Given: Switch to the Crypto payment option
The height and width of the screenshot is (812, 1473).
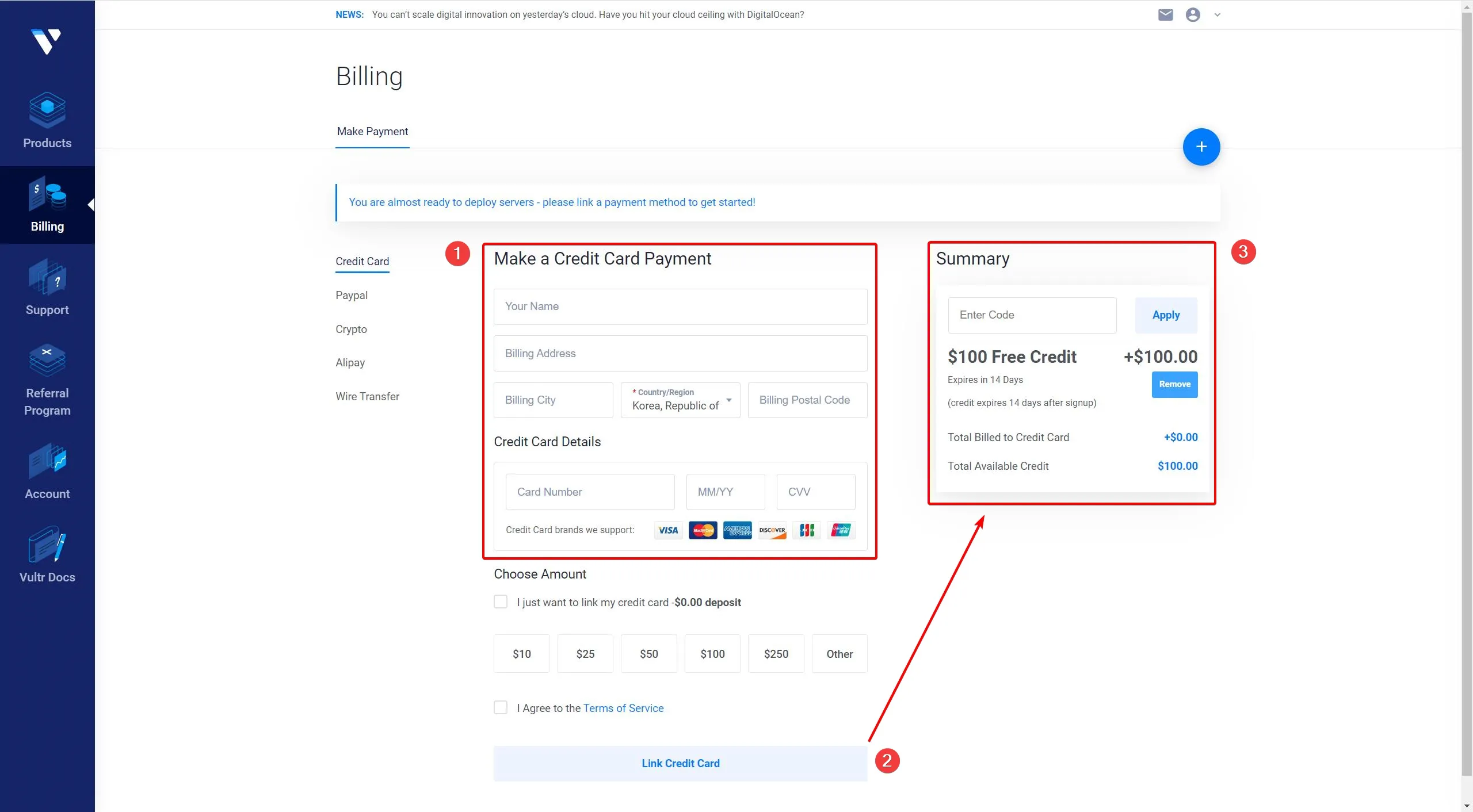Looking at the screenshot, I should coord(351,329).
